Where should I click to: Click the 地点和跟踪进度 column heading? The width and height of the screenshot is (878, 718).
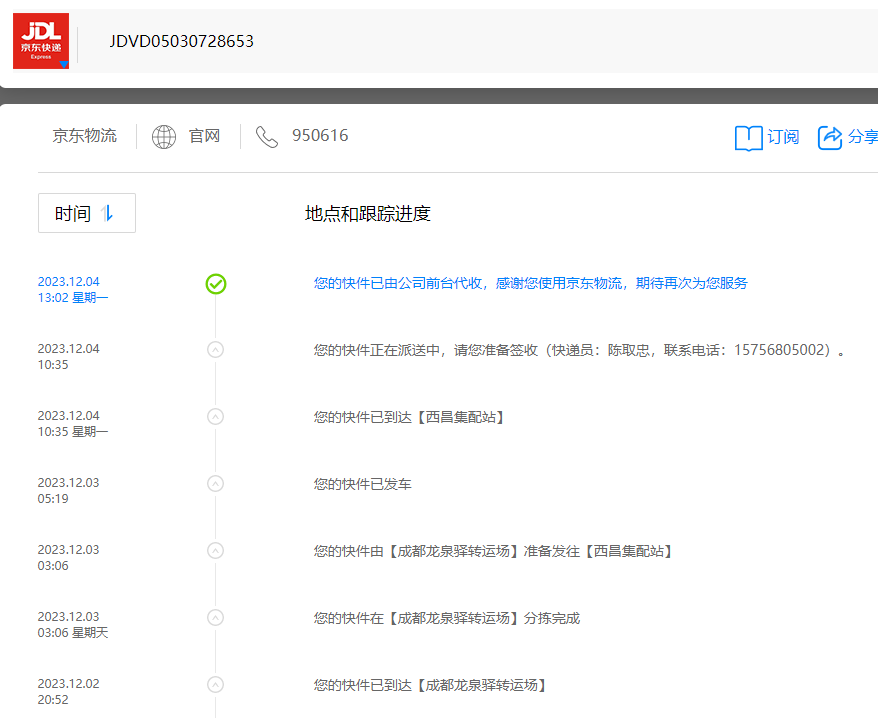[x=368, y=213]
